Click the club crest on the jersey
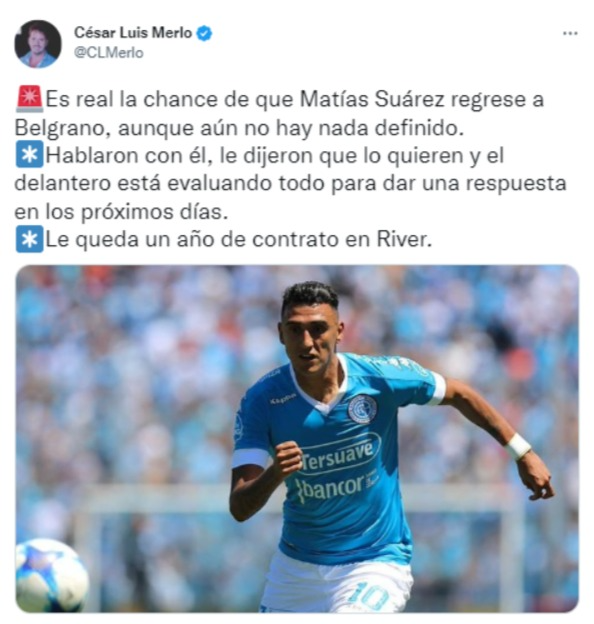Image resolution: width=594 pixels, height=624 pixels. pyautogui.click(x=362, y=409)
